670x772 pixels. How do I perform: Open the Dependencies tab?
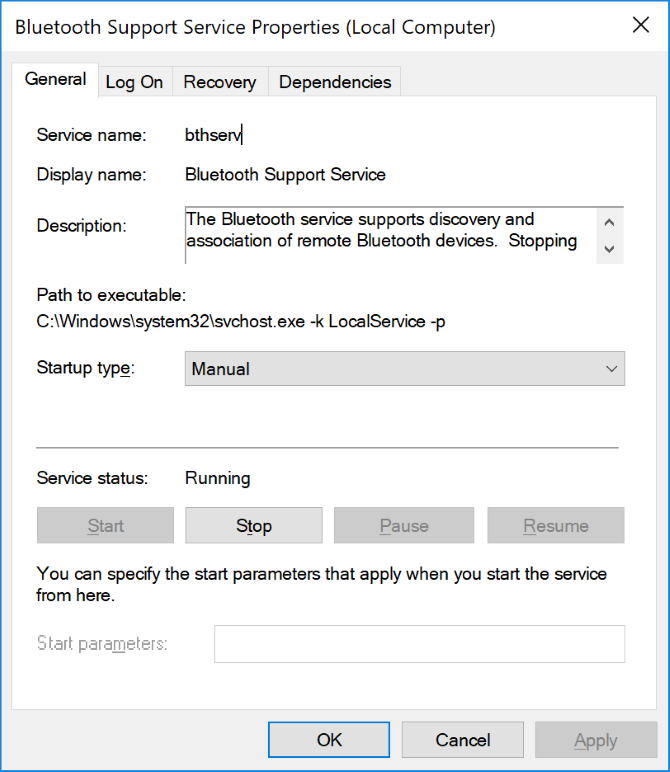point(335,82)
